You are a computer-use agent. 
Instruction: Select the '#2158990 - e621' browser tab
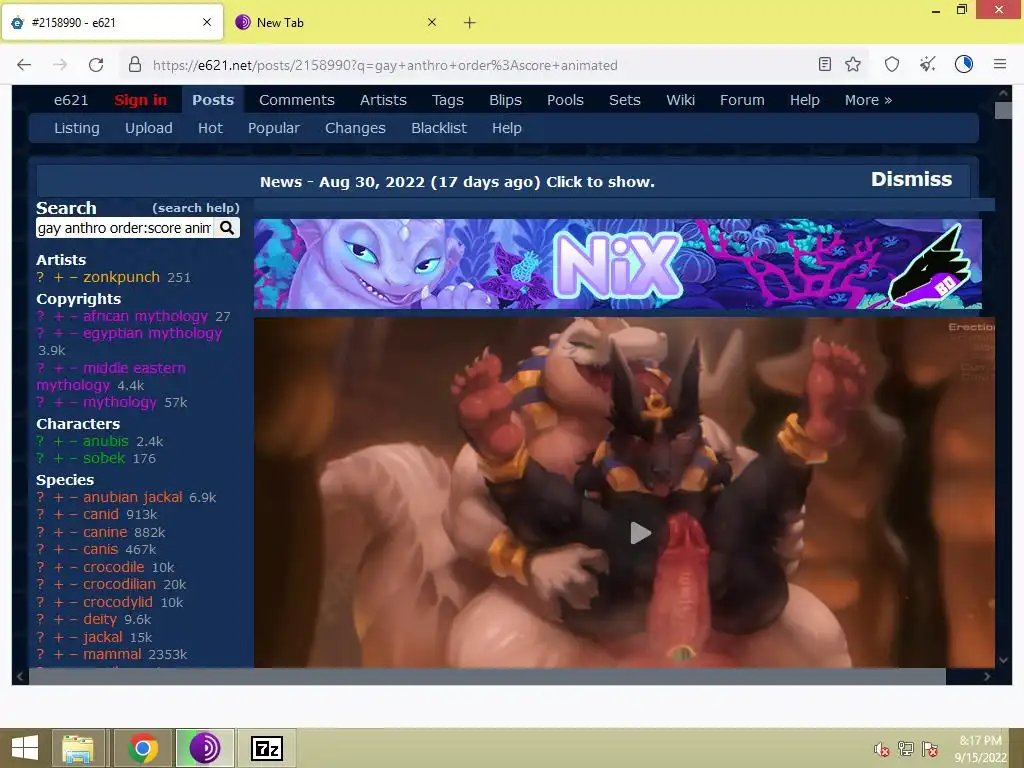point(112,22)
